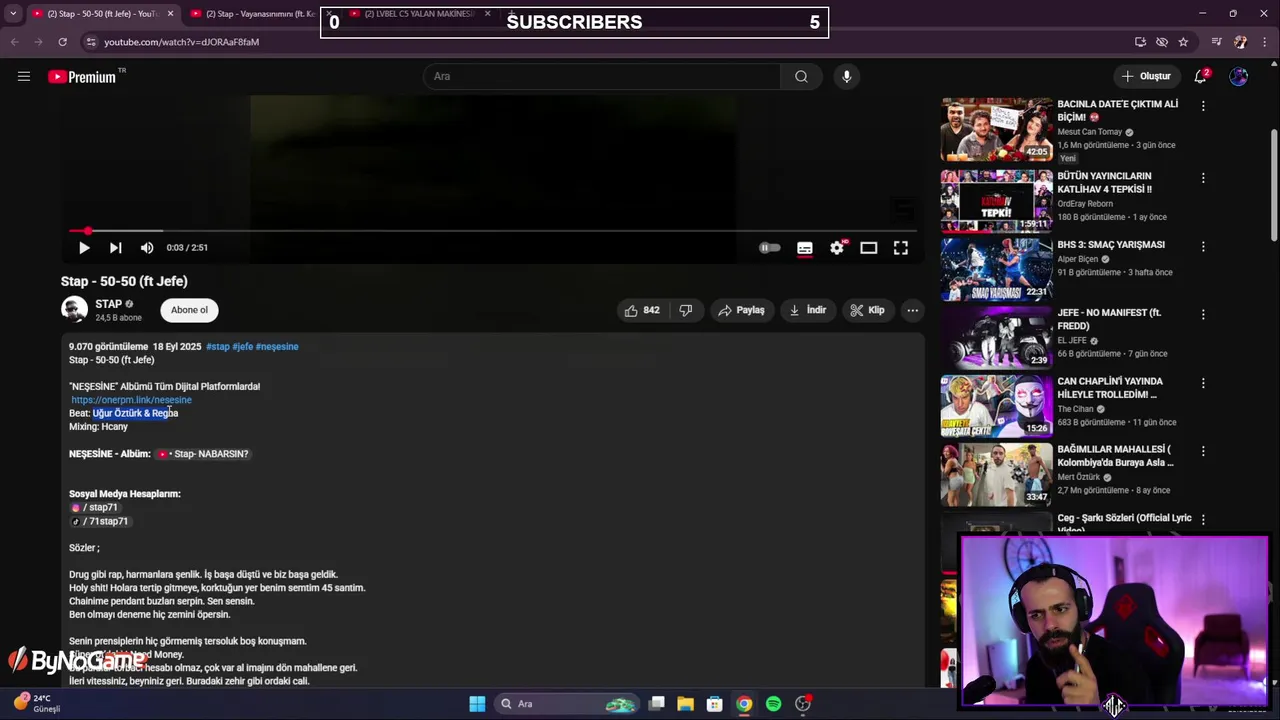Open the YouTube guide hamburger menu

tap(24, 76)
